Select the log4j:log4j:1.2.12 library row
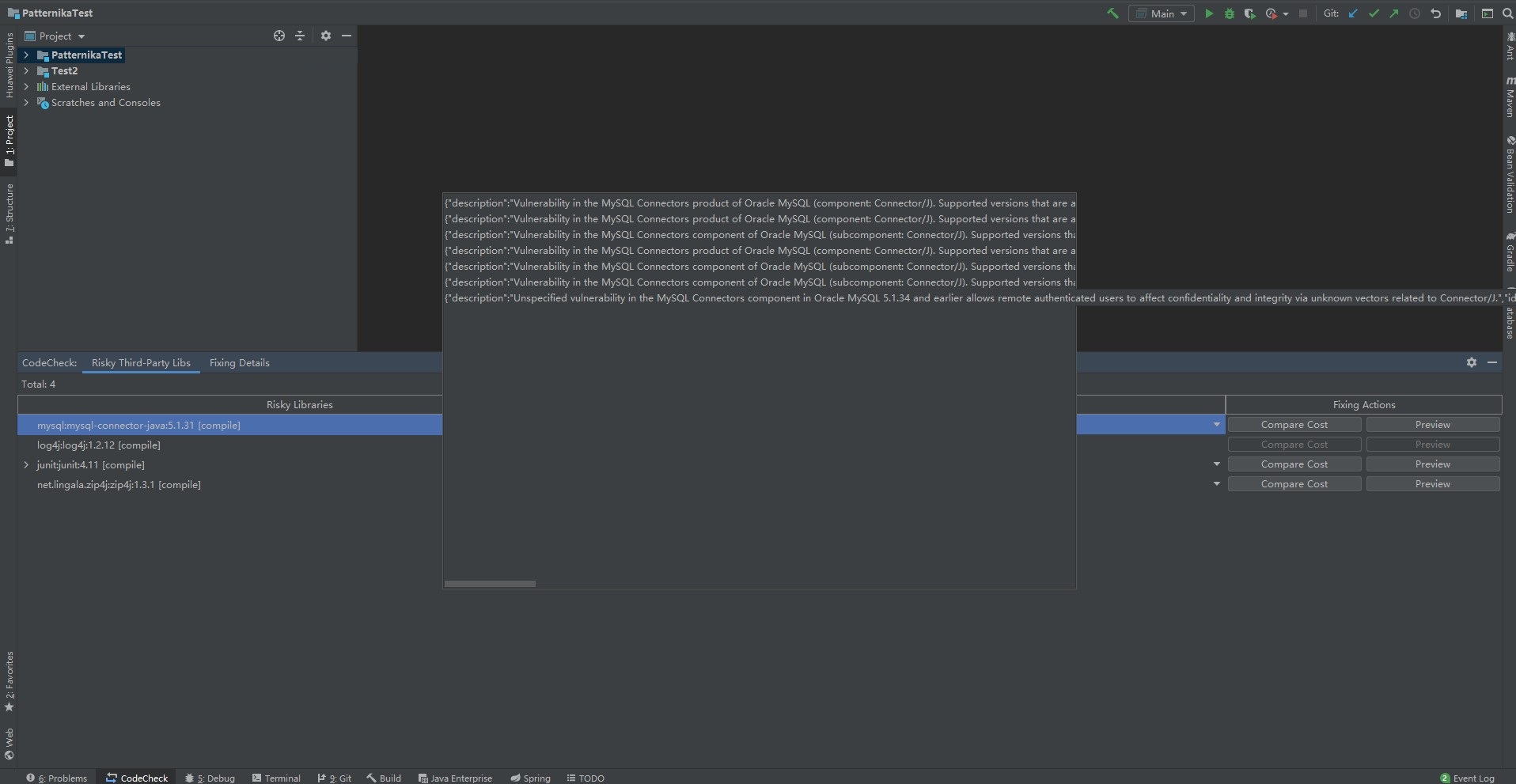 pos(98,445)
